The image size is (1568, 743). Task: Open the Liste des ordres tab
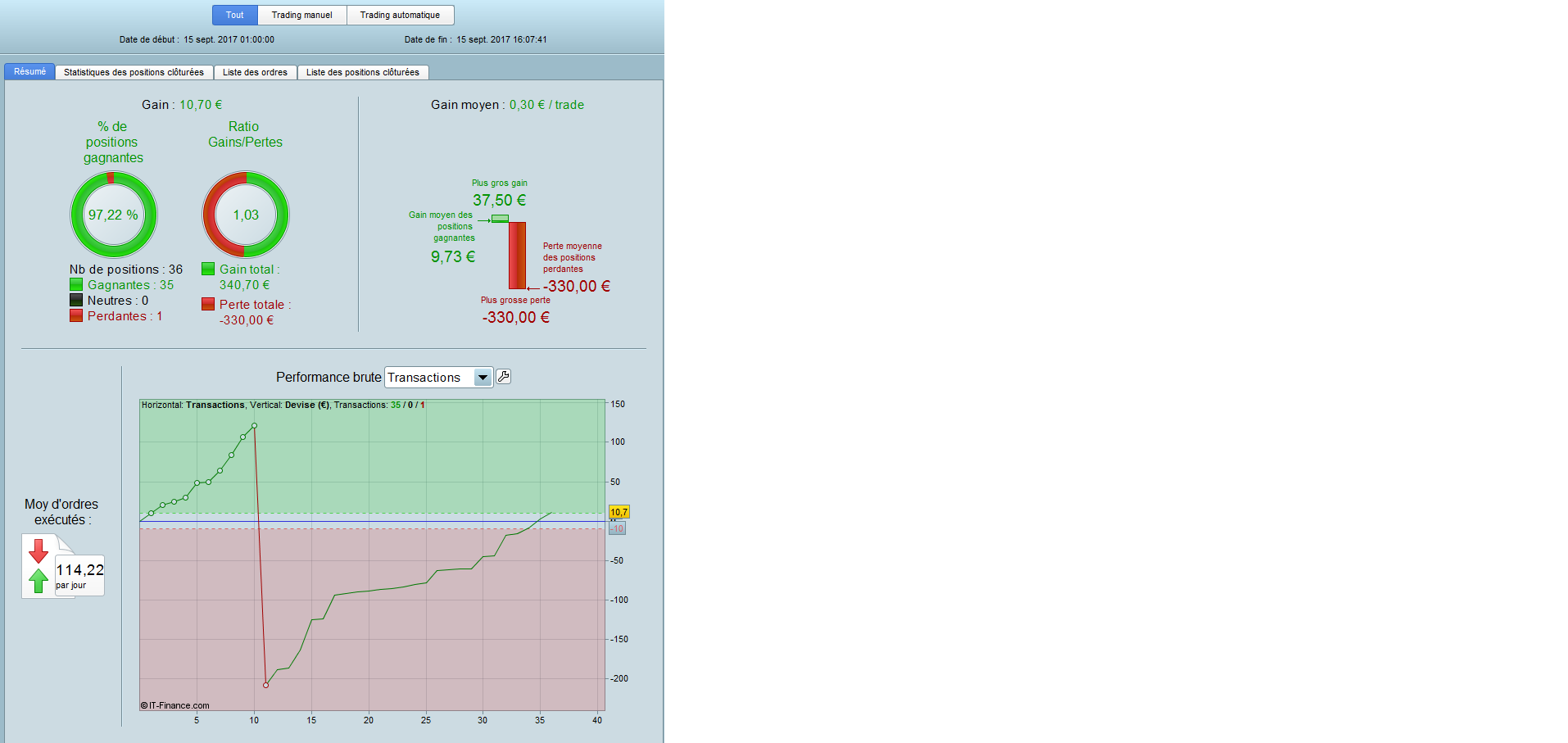click(256, 72)
